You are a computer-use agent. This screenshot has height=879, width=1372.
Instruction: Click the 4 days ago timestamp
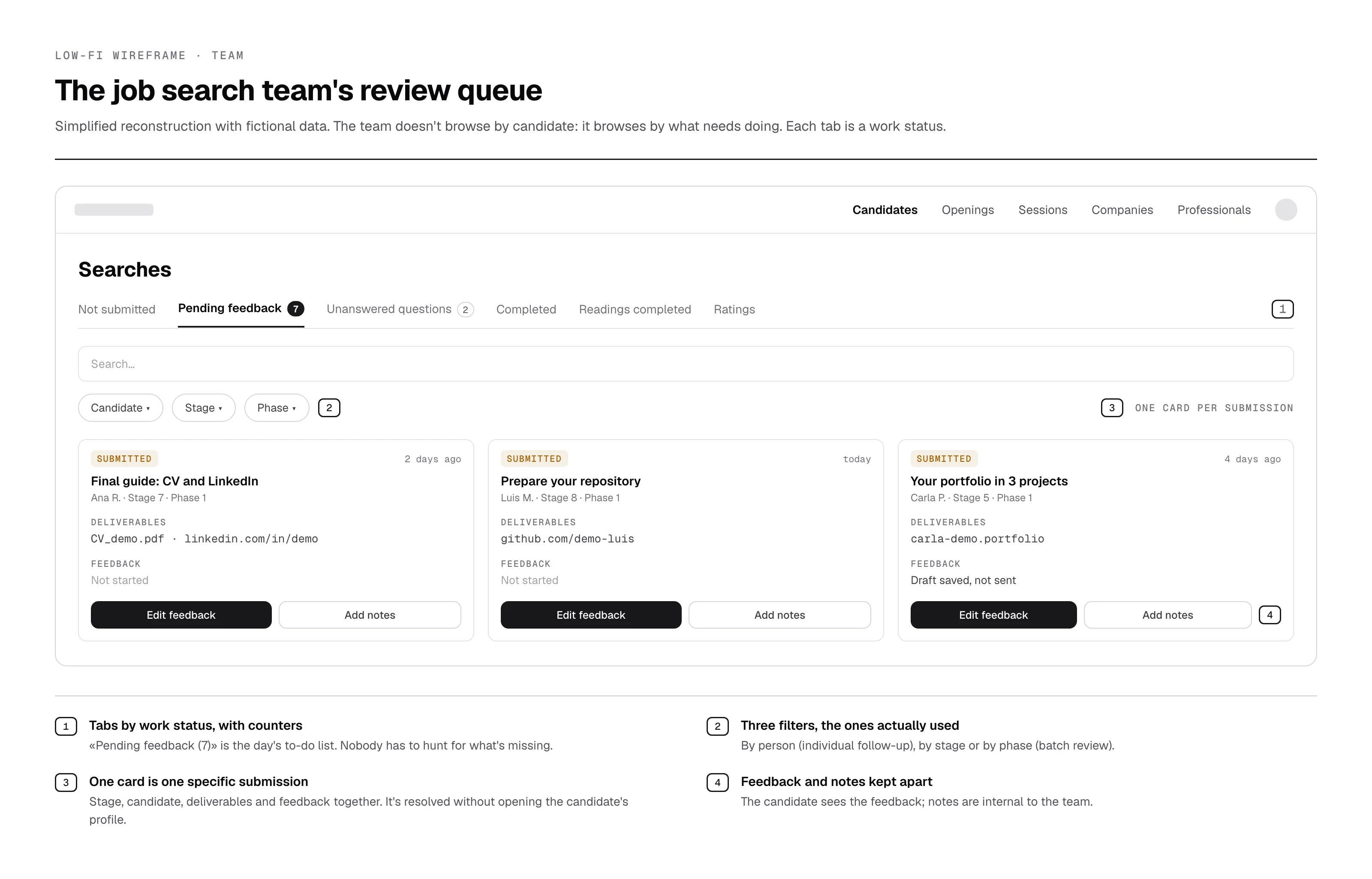click(x=1252, y=459)
